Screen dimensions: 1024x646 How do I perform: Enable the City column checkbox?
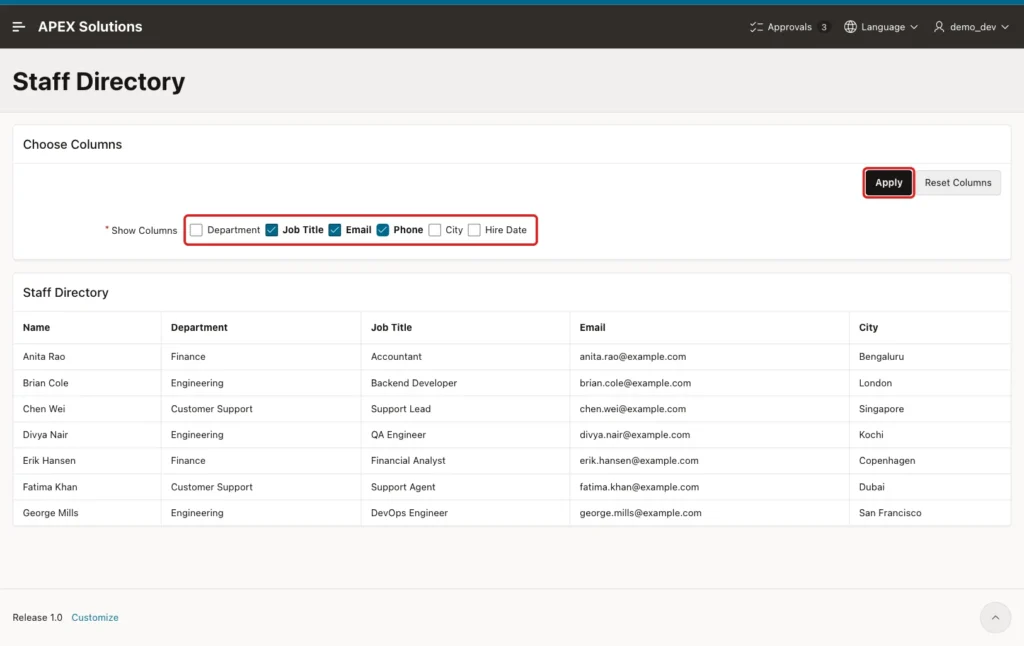click(x=435, y=230)
